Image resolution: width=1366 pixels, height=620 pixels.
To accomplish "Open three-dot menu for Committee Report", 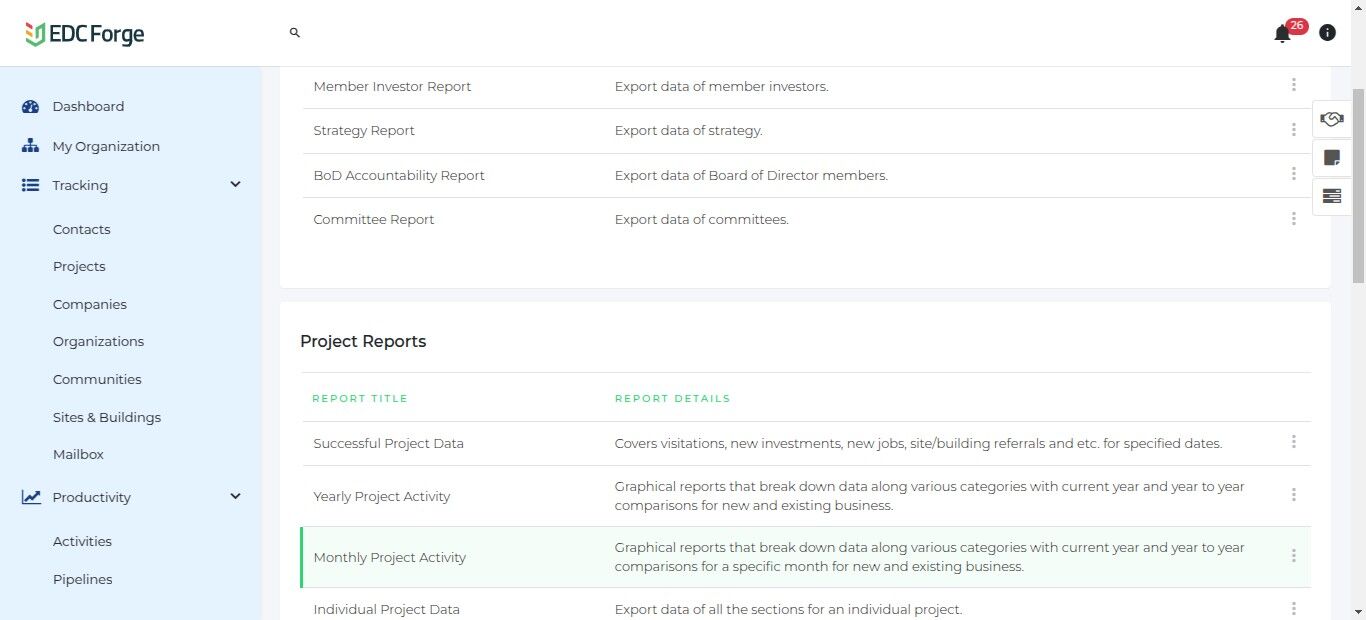I will tap(1293, 219).
